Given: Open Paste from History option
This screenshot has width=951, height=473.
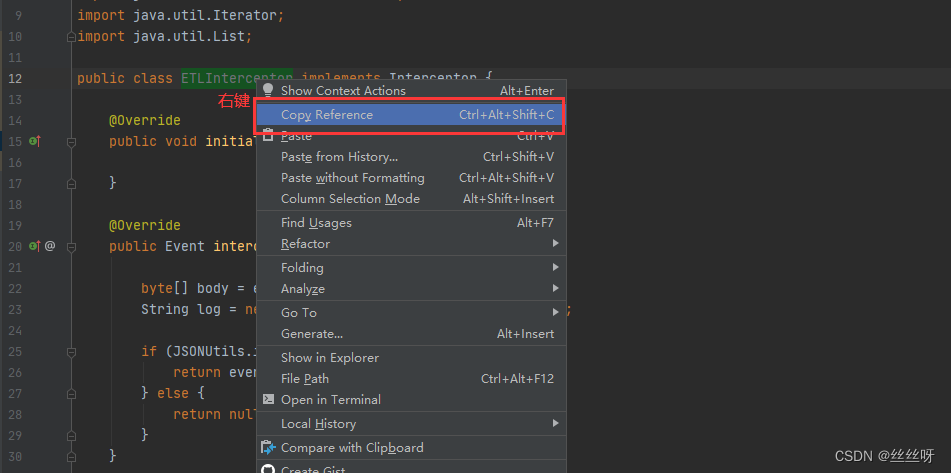Looking at the screenshot, I should coord(411,157).
